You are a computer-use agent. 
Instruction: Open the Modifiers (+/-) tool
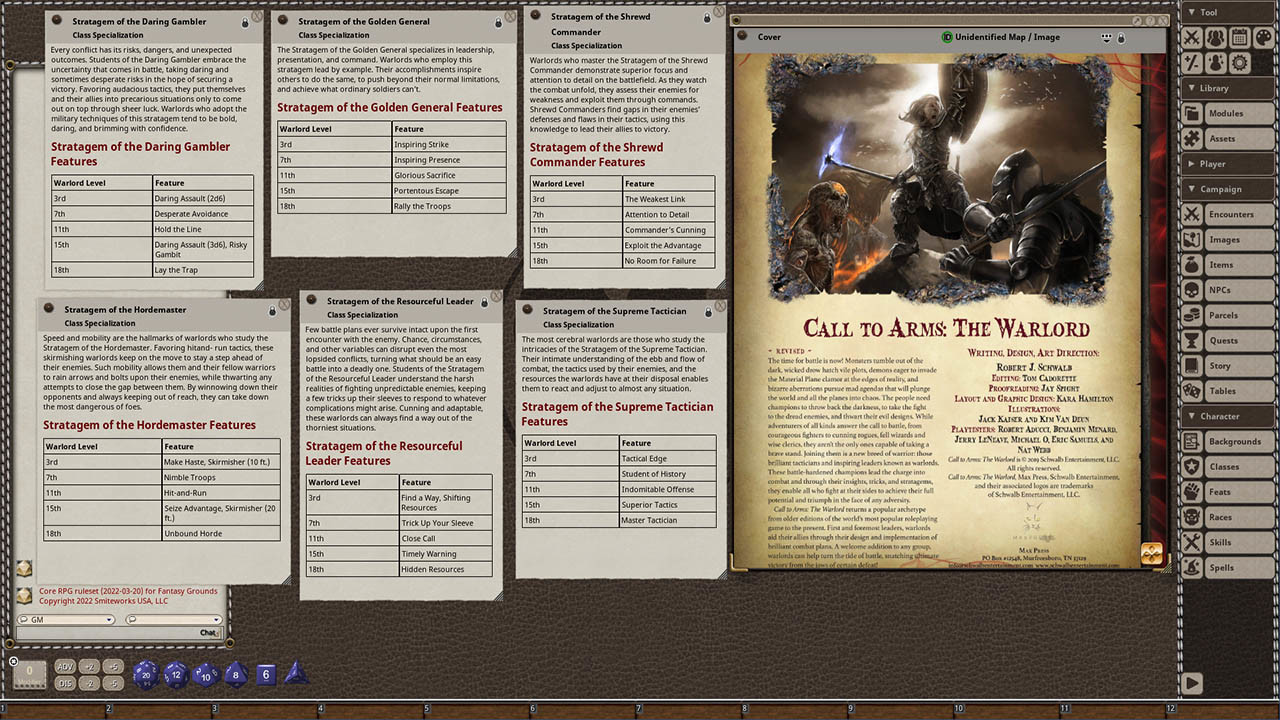pyautogui.click(x=1192, y=63)
